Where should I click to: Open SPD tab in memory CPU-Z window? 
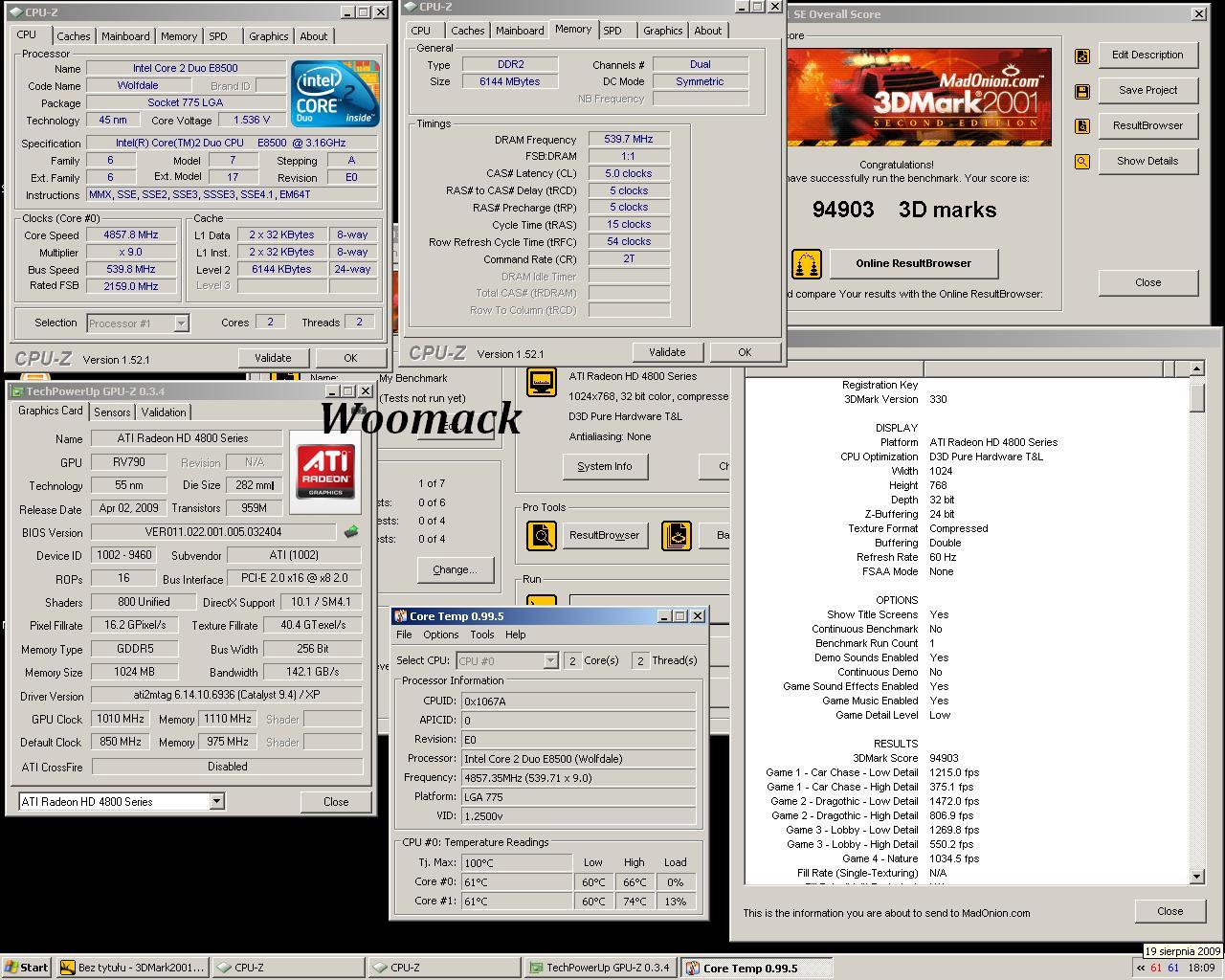[x=612, y=31]
